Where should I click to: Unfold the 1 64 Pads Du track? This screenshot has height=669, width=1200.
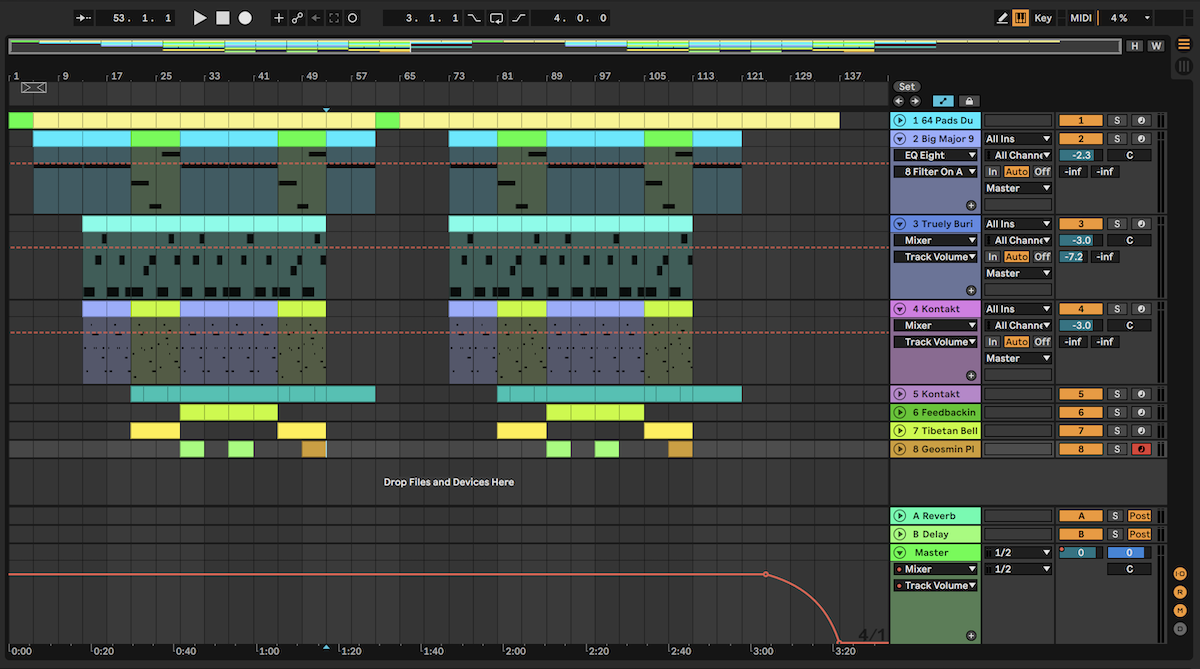900,120
